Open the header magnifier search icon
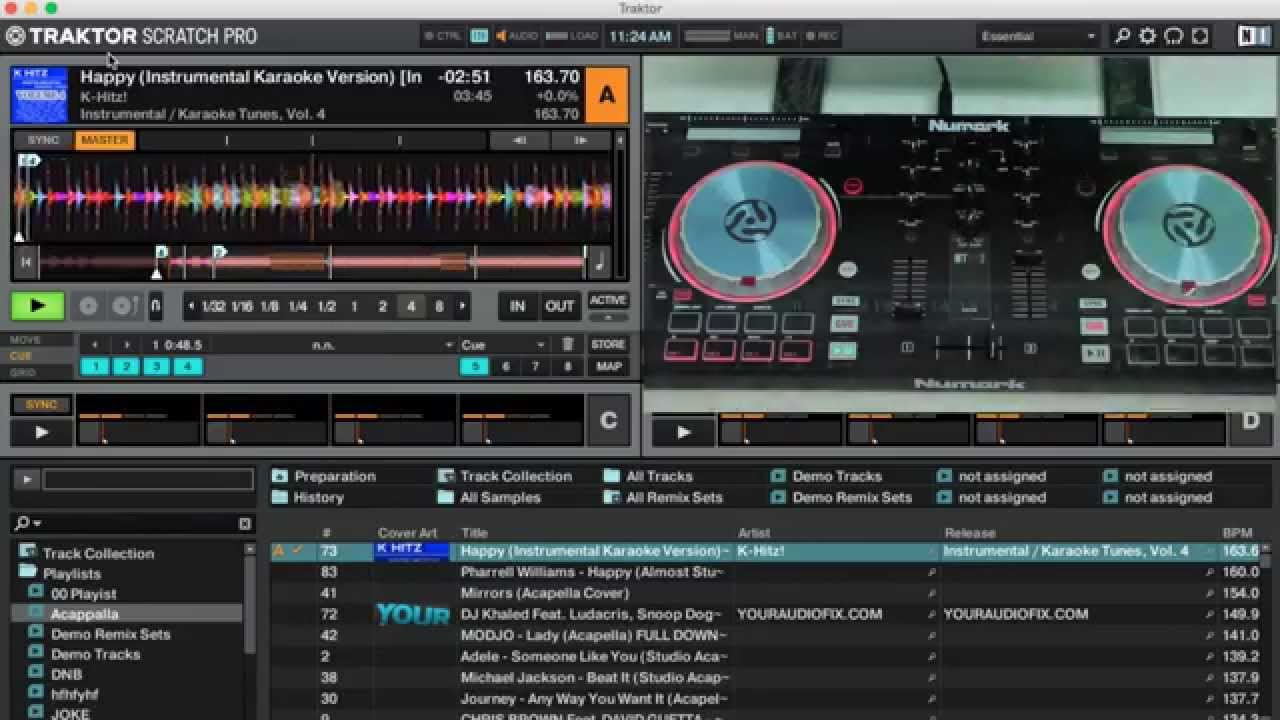This screenshot has height=720, width=1280. coord(1122,36)
